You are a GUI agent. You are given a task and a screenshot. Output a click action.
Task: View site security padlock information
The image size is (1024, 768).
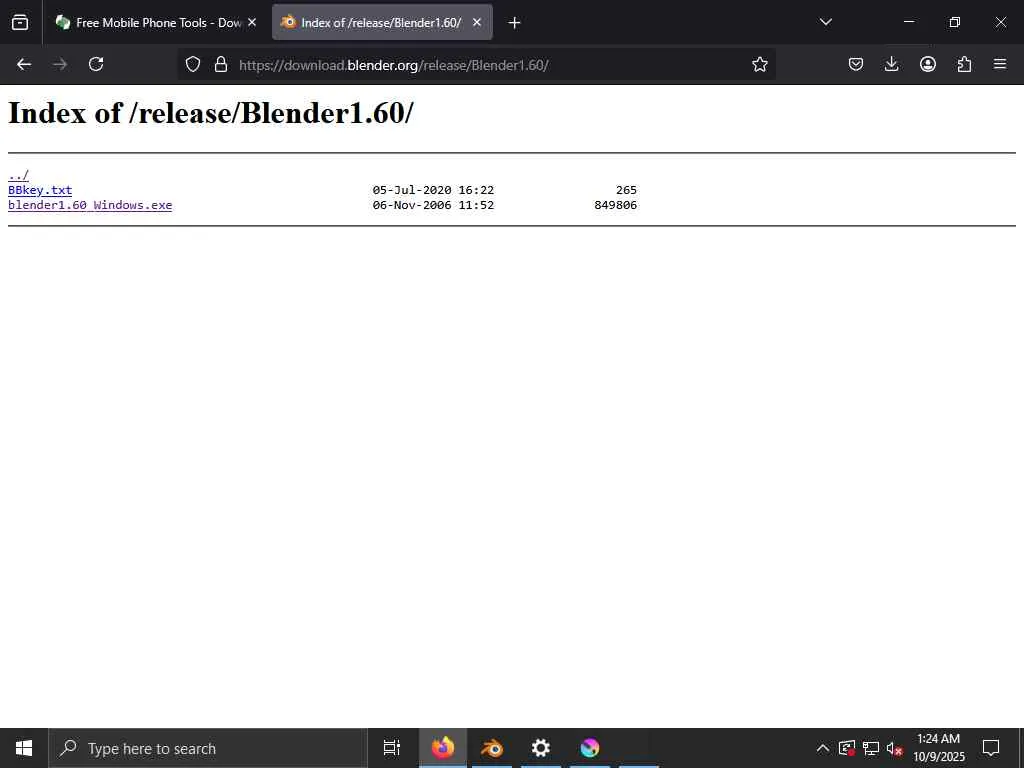coord(221,64)
